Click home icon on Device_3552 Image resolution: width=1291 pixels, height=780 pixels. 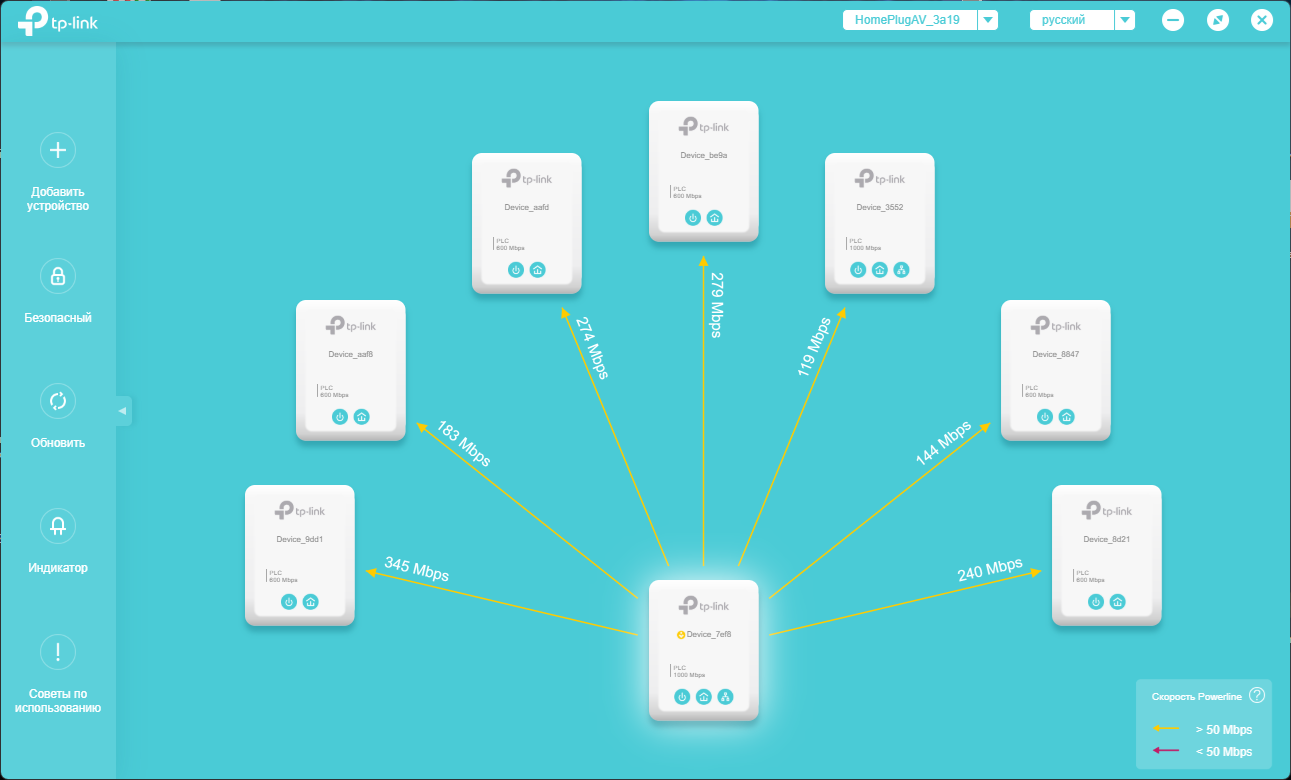pos(880,270)
